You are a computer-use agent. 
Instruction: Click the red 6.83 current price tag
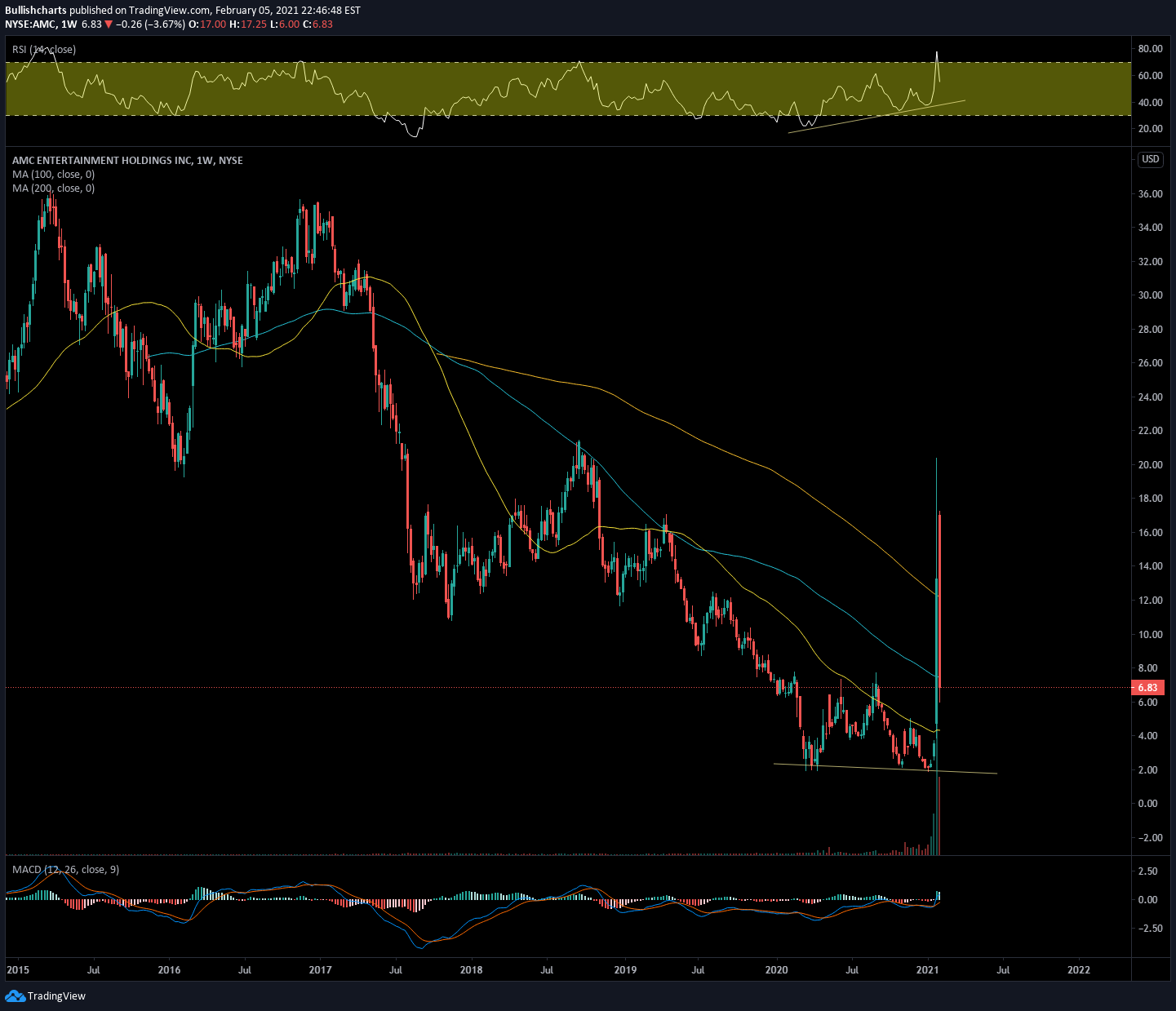click(1147, 688)
